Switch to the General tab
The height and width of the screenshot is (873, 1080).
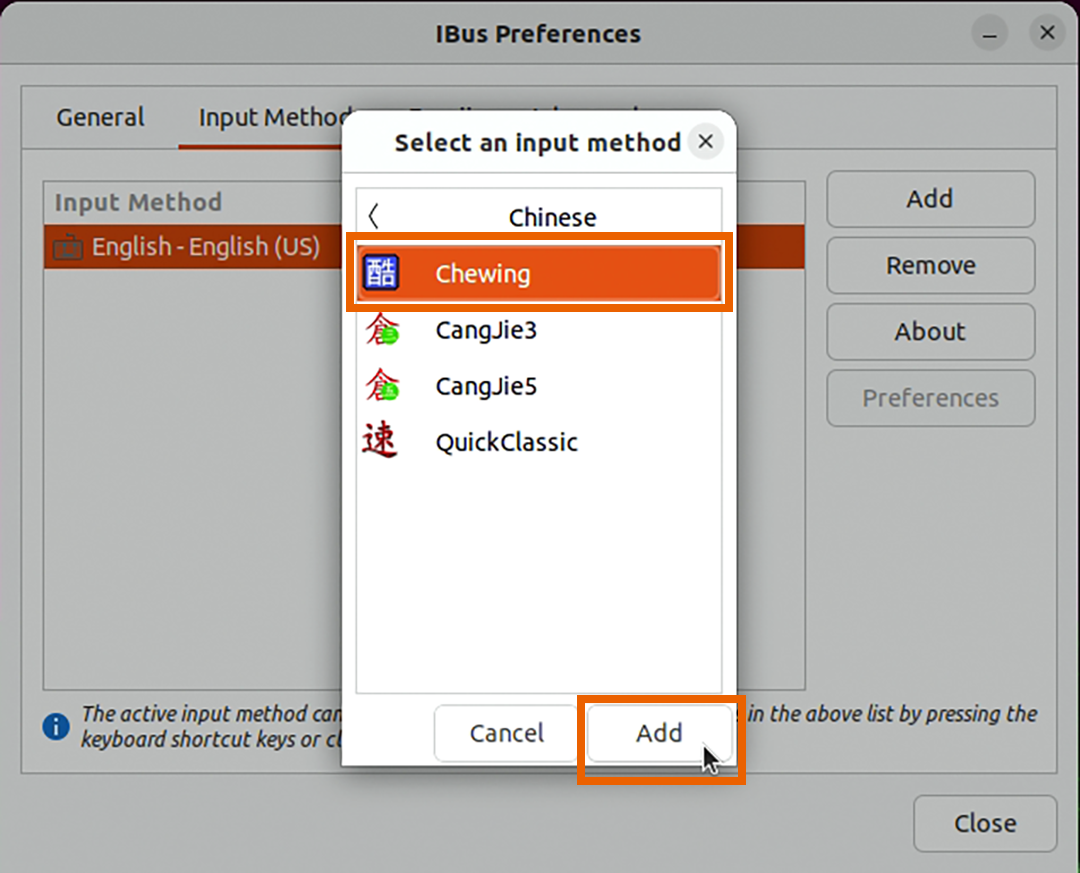point(100,118)
